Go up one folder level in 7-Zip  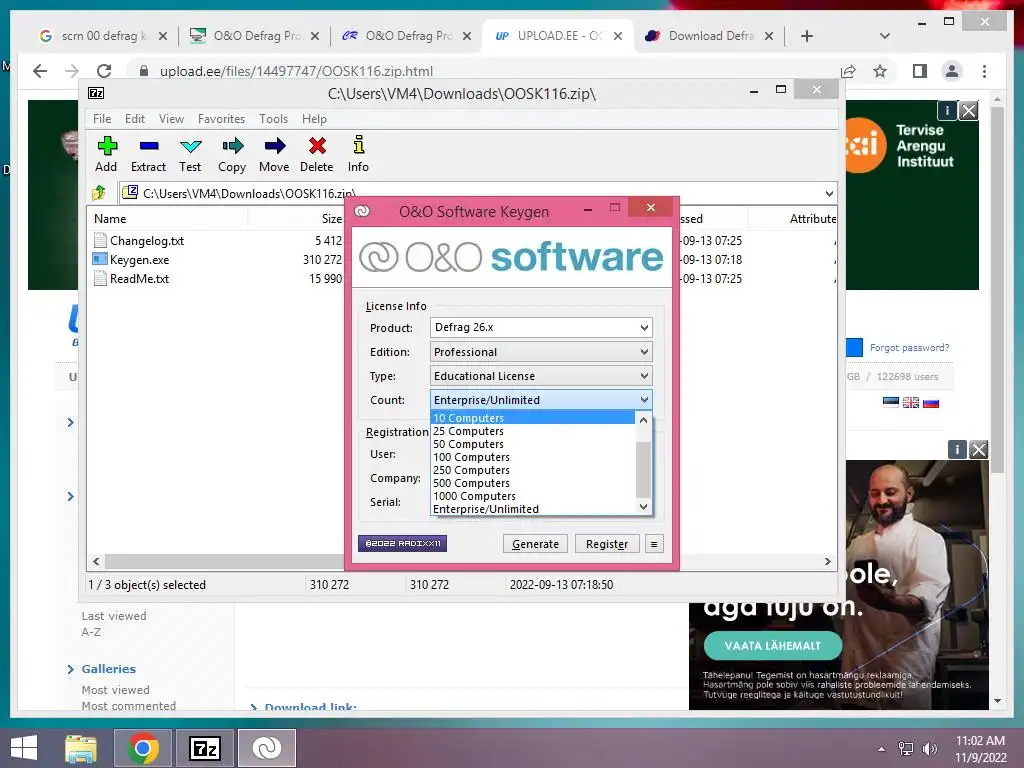99,193
